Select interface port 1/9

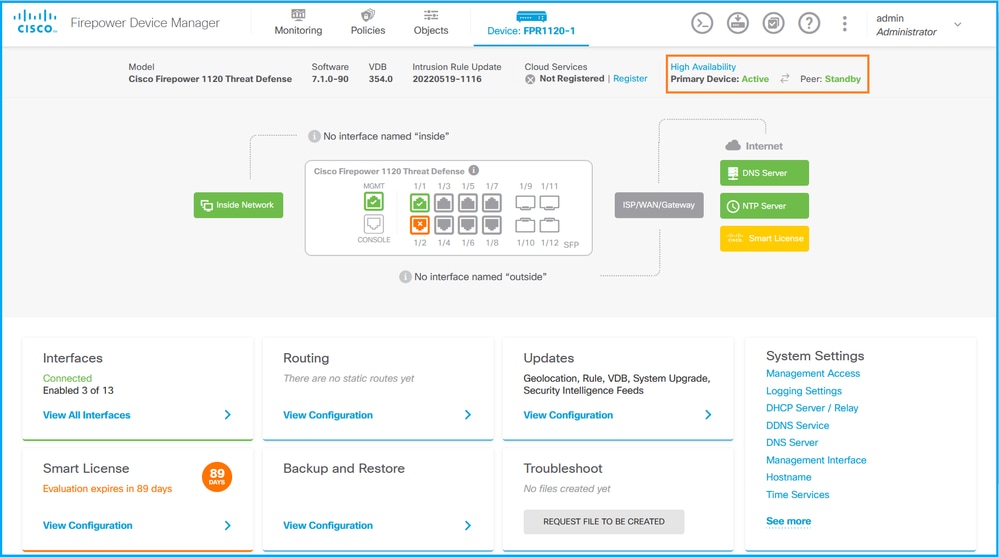pos(526,203)
